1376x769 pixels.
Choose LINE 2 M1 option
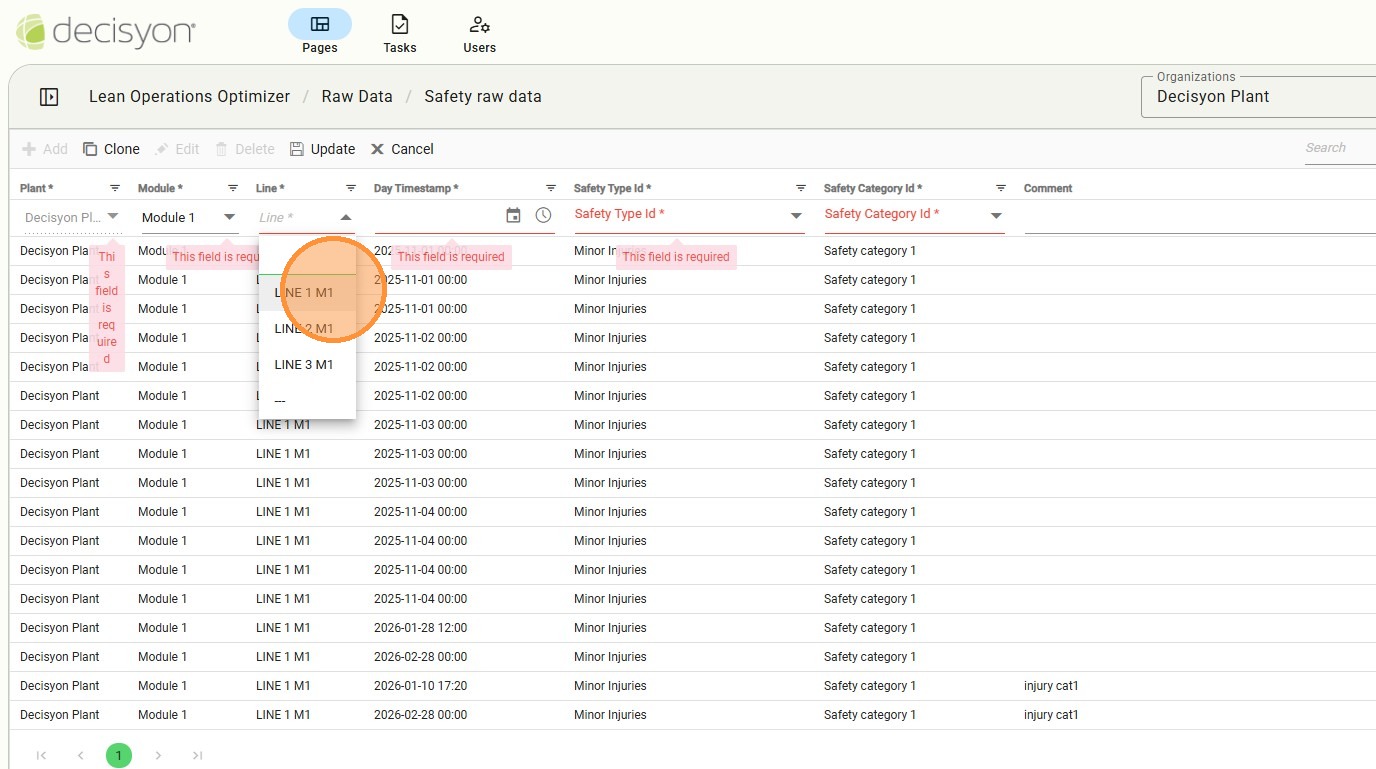point(304,329)
